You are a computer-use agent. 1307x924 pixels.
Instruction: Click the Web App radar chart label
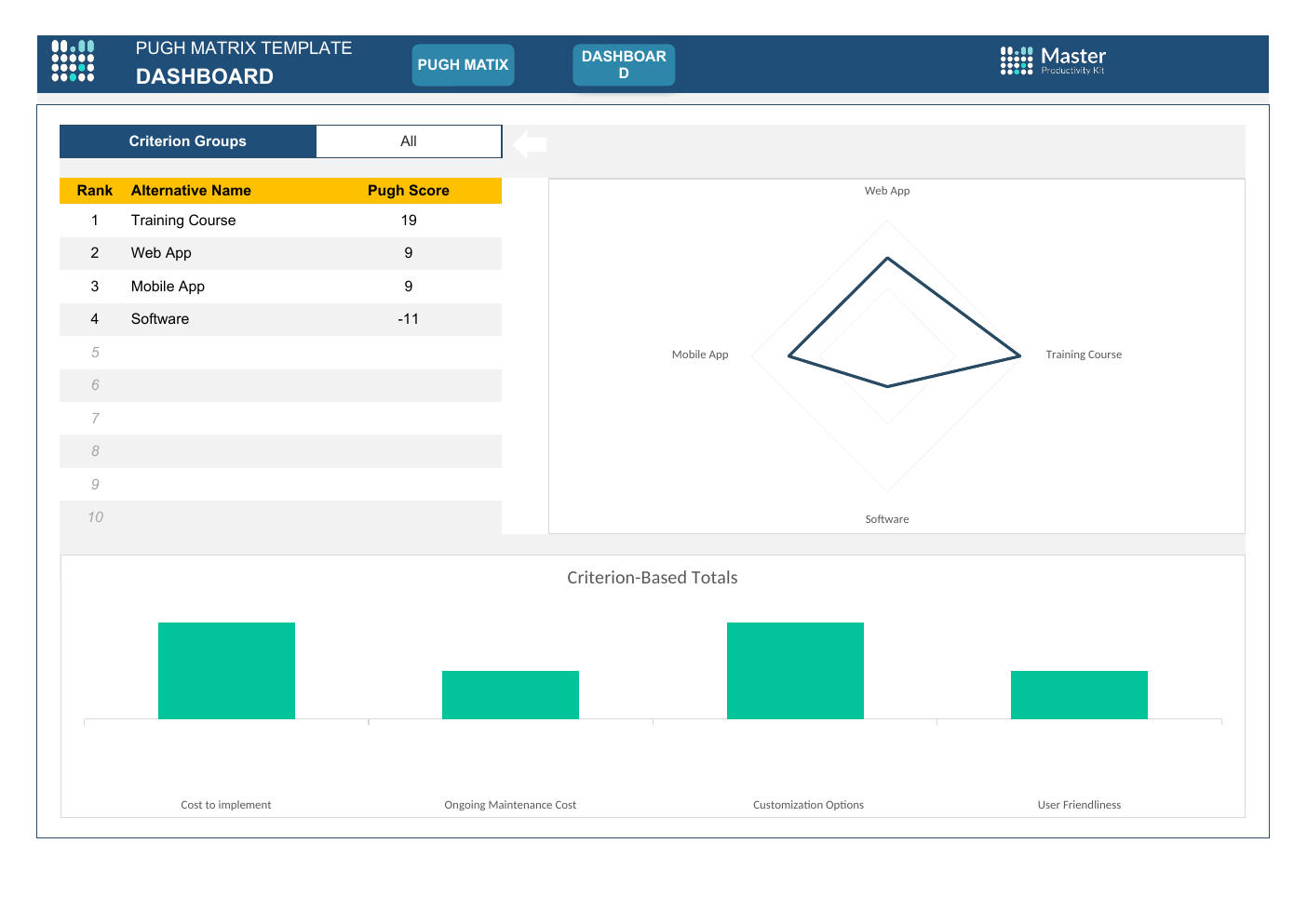(887, 191)
